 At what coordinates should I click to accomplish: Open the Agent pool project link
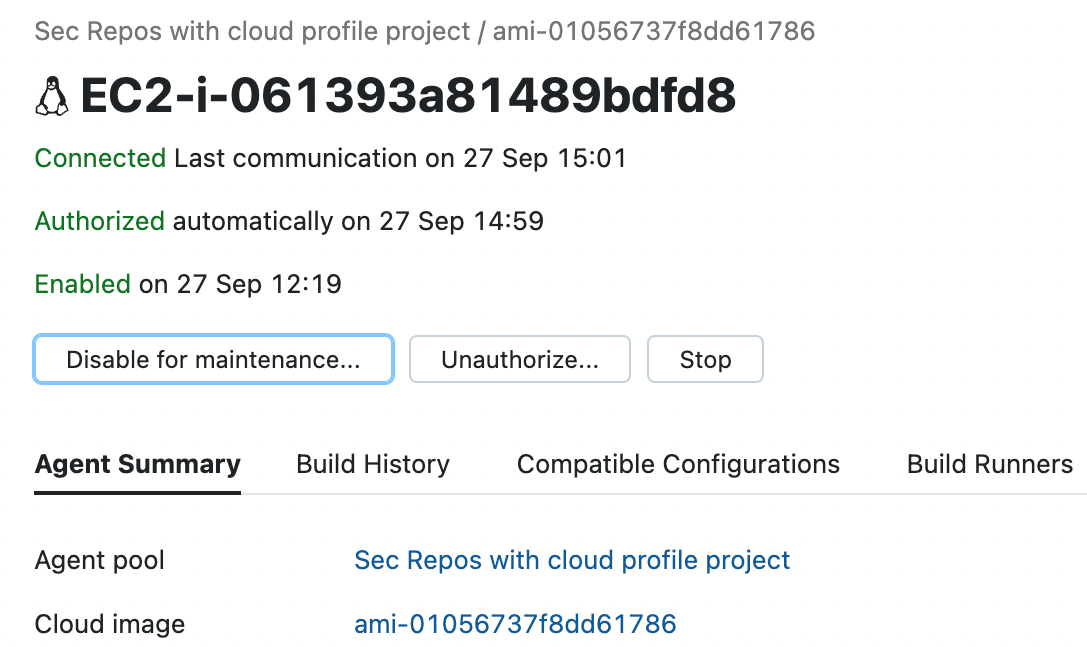coord(572,560)
